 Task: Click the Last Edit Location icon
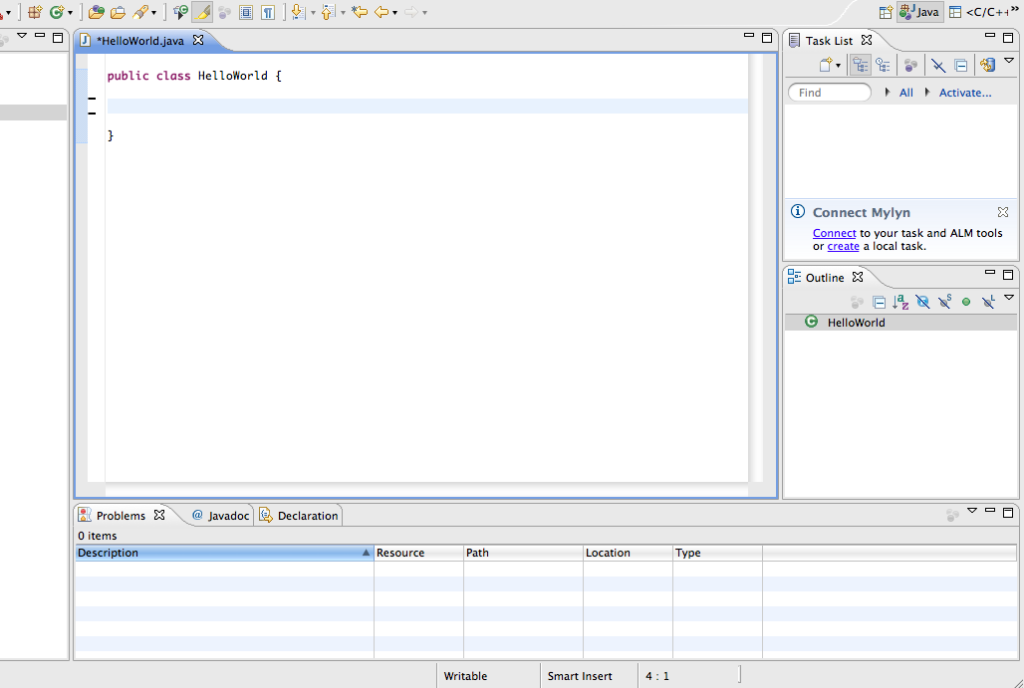(x=359, y=12)
